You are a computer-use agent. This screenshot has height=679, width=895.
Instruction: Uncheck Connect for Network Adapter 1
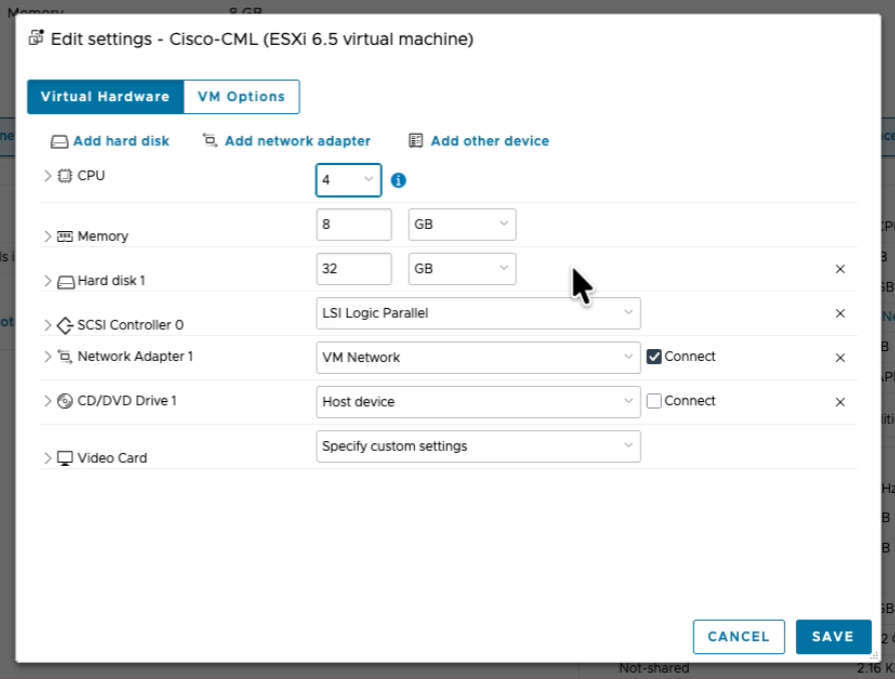[x=654, y=357]
